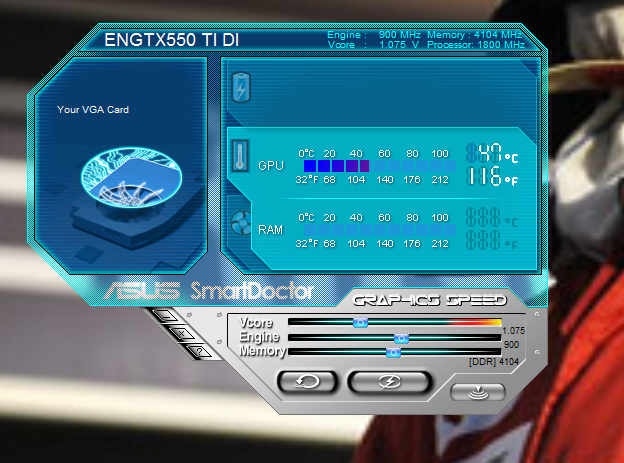Screen dimensions: 624x463
Task: Click the 900 Engine slider value
Action: coord(511,344)
